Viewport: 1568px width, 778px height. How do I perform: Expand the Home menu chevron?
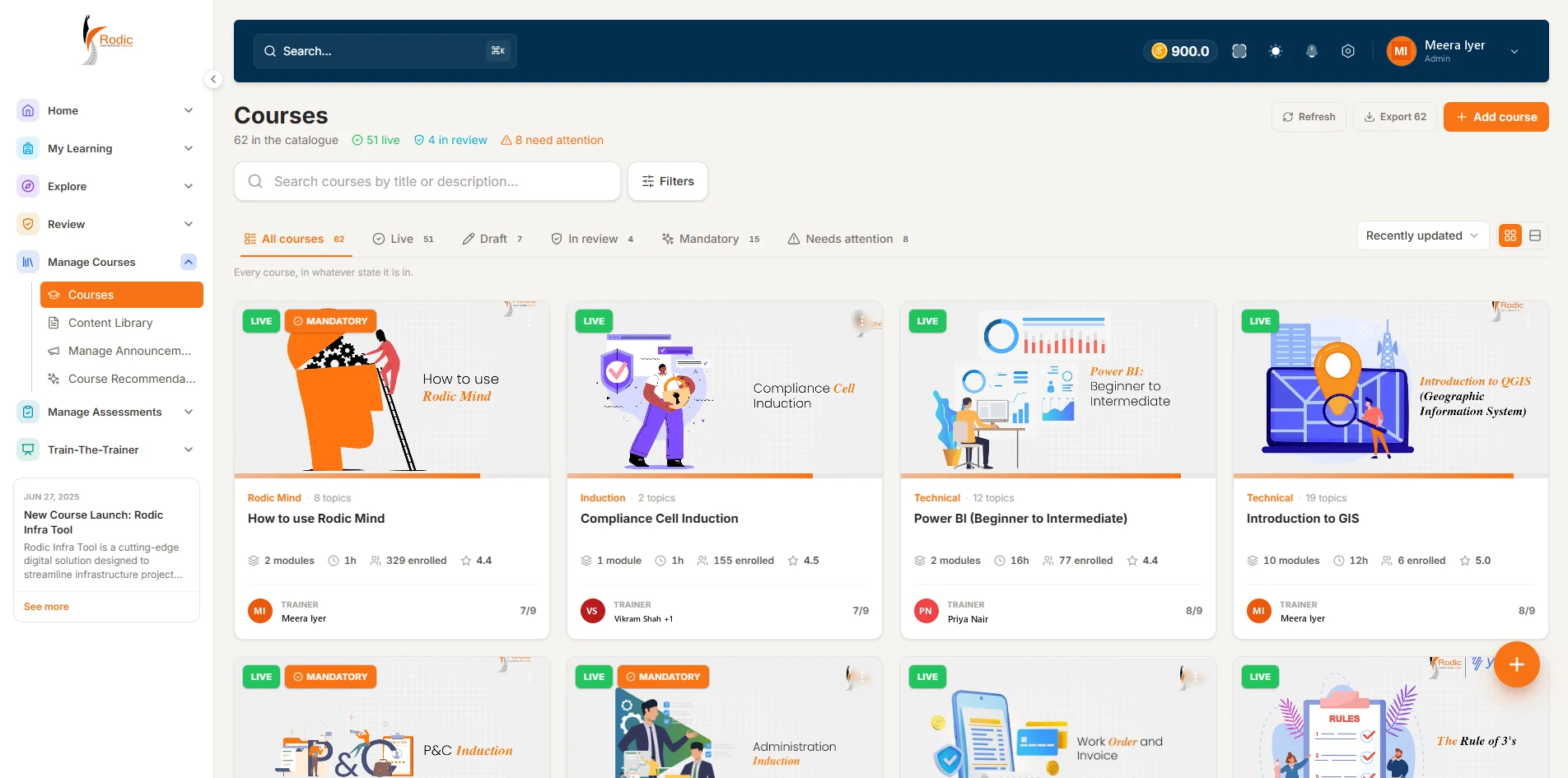click(x=189, y=110)
